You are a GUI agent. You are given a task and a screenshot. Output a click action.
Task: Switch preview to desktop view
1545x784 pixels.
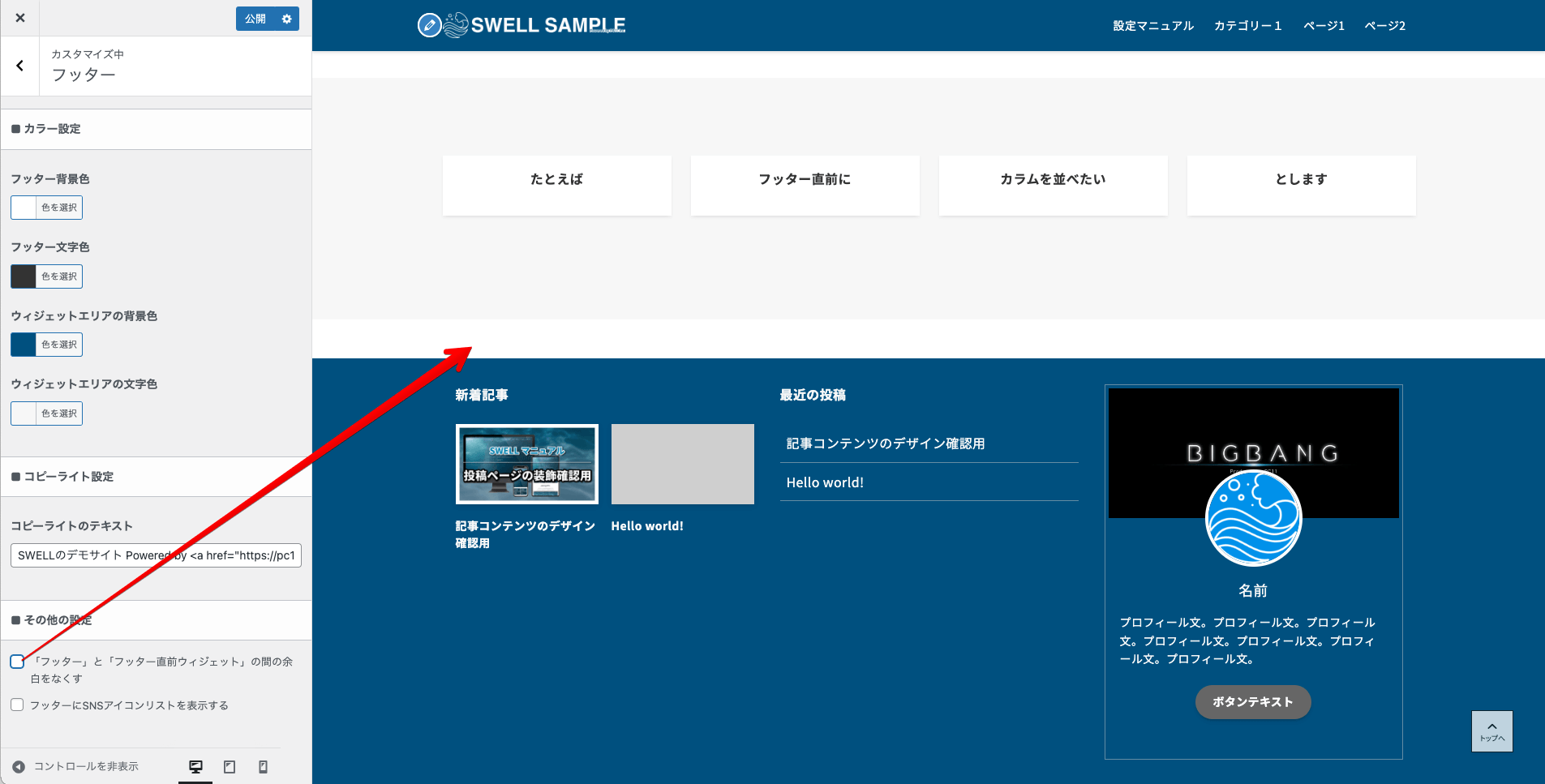pos(195,765)
